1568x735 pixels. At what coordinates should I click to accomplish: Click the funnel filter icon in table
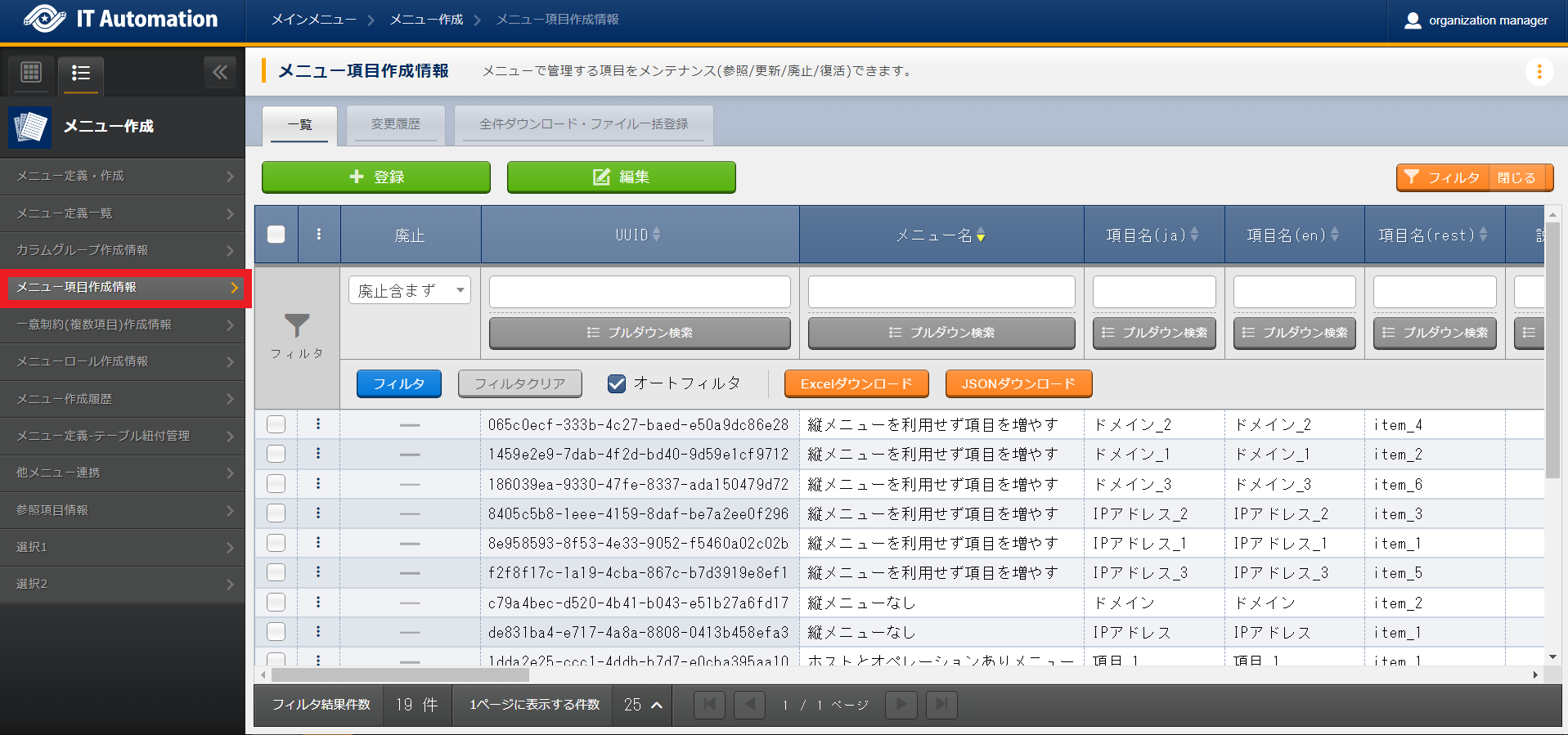coord(297,327)
